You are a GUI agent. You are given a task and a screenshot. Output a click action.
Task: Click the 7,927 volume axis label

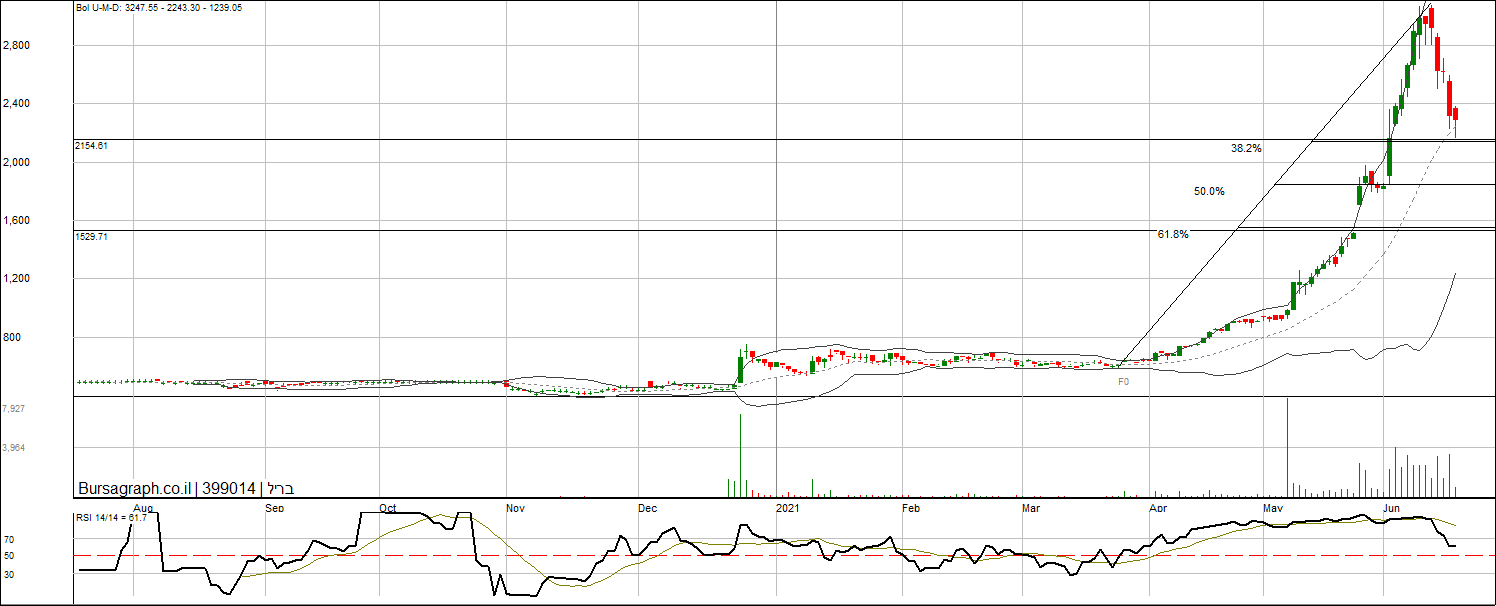click(x=14, y=409)
